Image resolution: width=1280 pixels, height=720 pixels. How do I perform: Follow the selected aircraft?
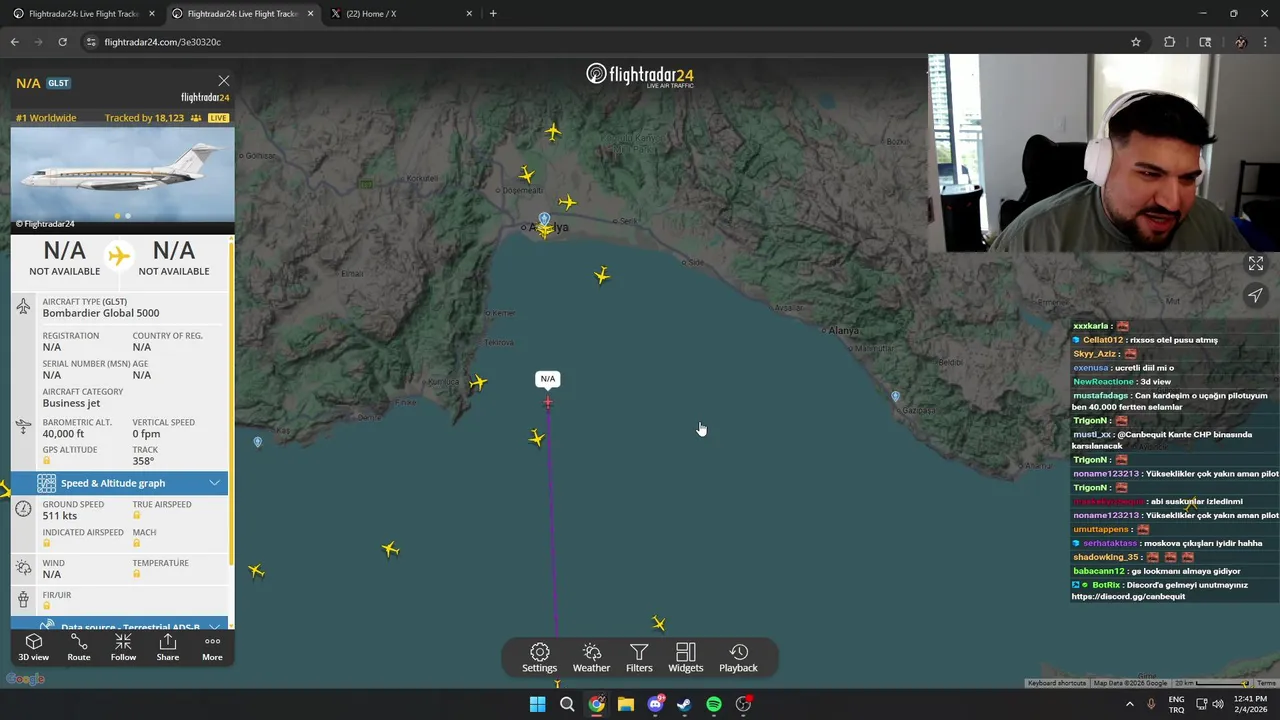coord(123,647)
